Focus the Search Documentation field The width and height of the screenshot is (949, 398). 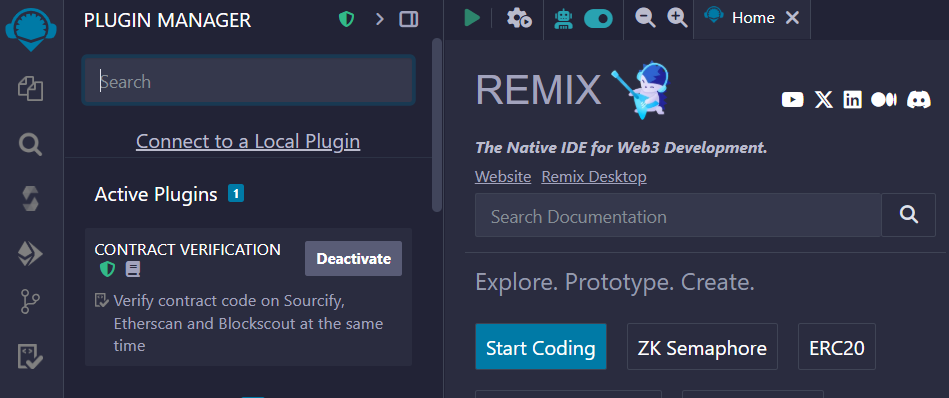point(678,215)
